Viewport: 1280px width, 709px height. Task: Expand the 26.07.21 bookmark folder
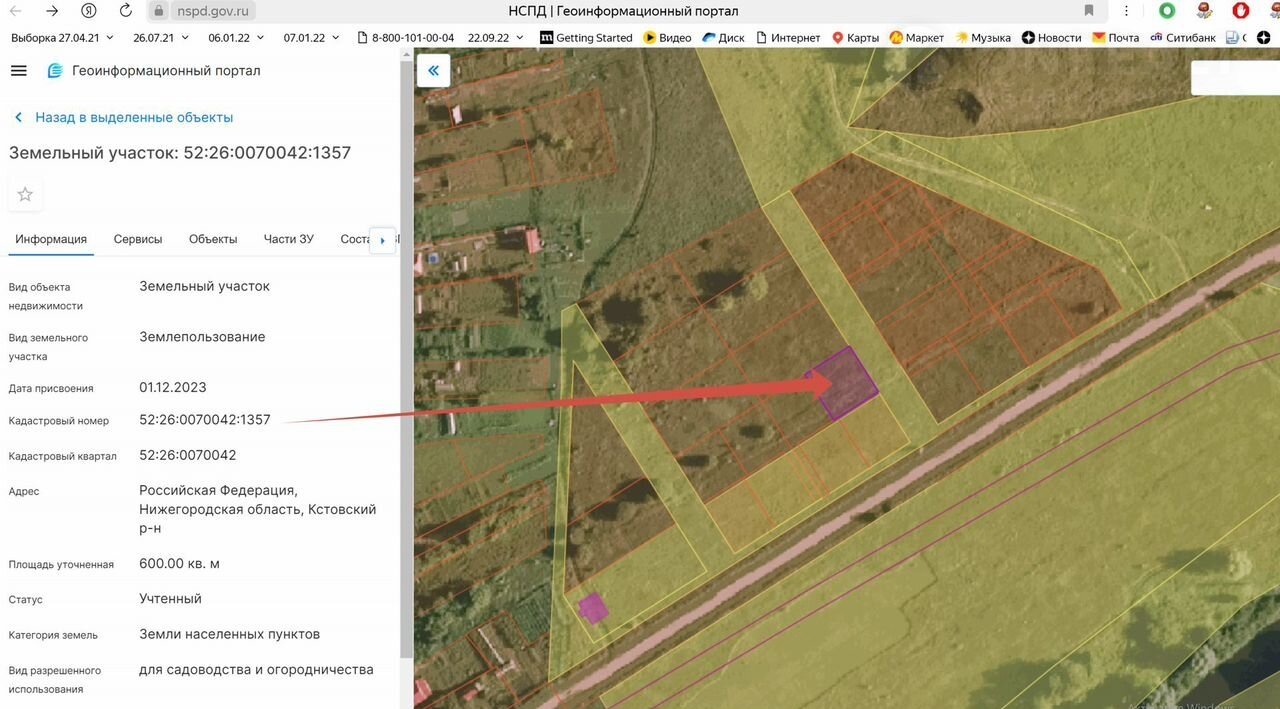click(x=161, y=37)
